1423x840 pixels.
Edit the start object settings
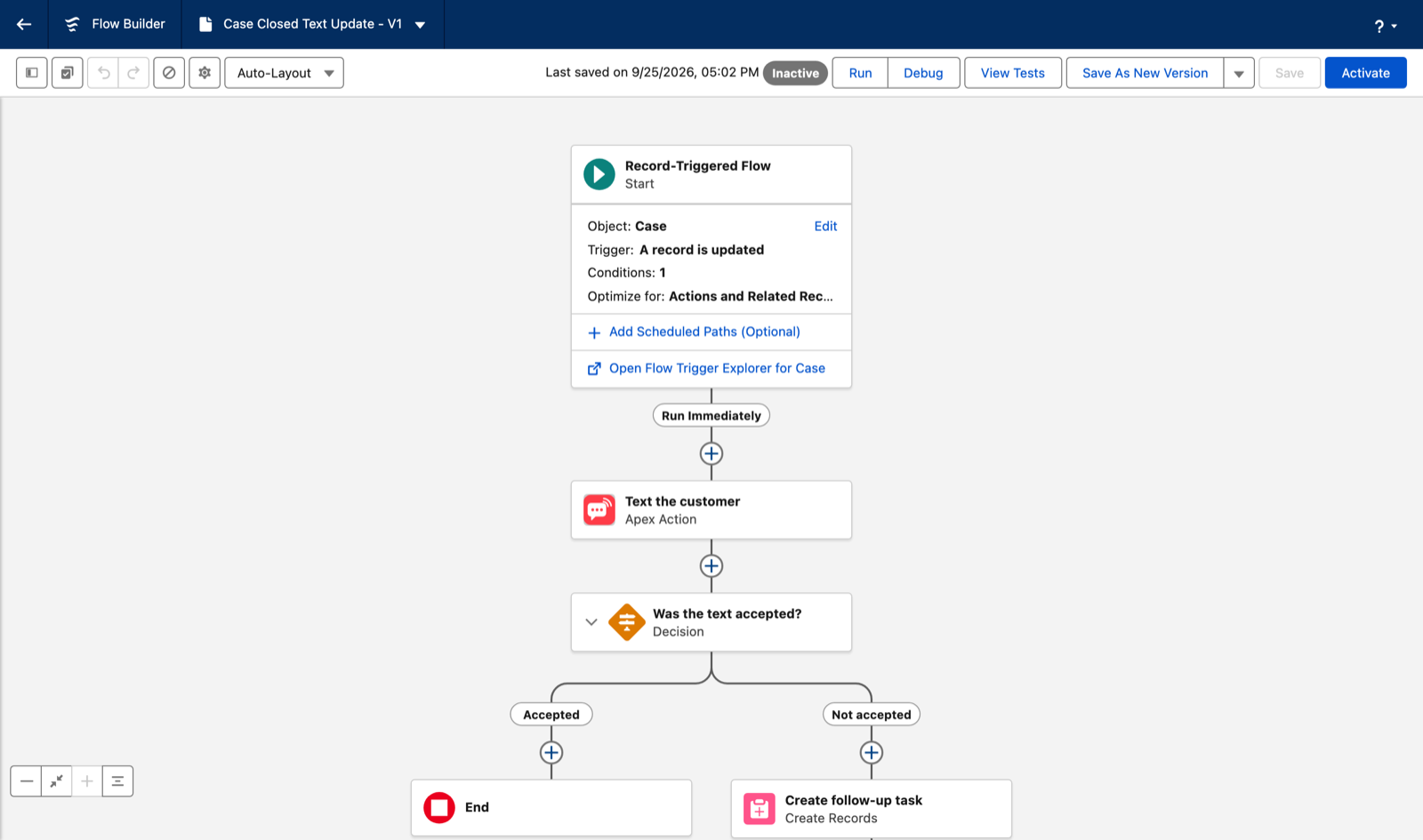pyautogui.click(x=825, y=226)
